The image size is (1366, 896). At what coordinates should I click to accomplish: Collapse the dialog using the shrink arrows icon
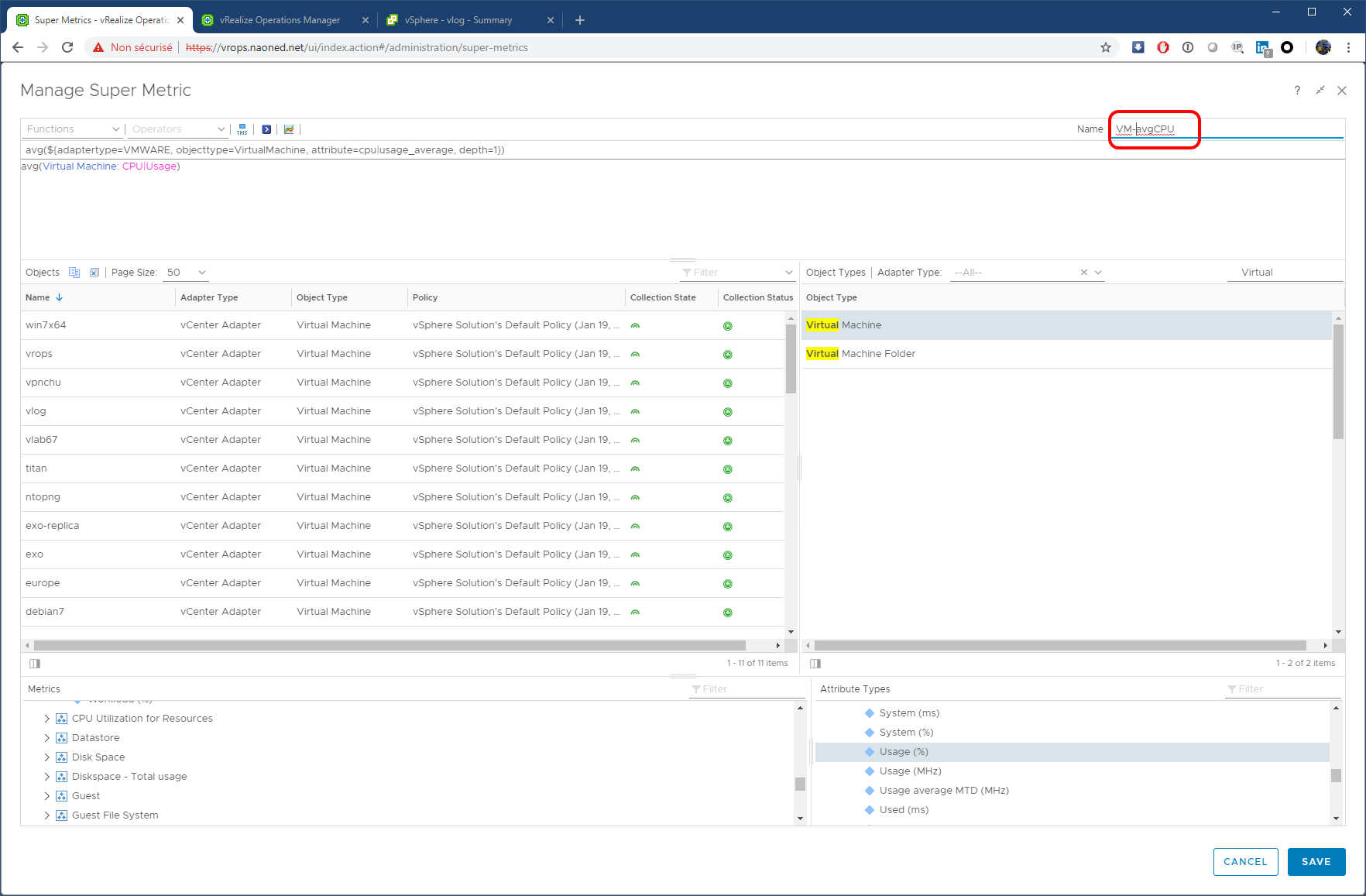pyautogui.click(x=1320, y=91)
